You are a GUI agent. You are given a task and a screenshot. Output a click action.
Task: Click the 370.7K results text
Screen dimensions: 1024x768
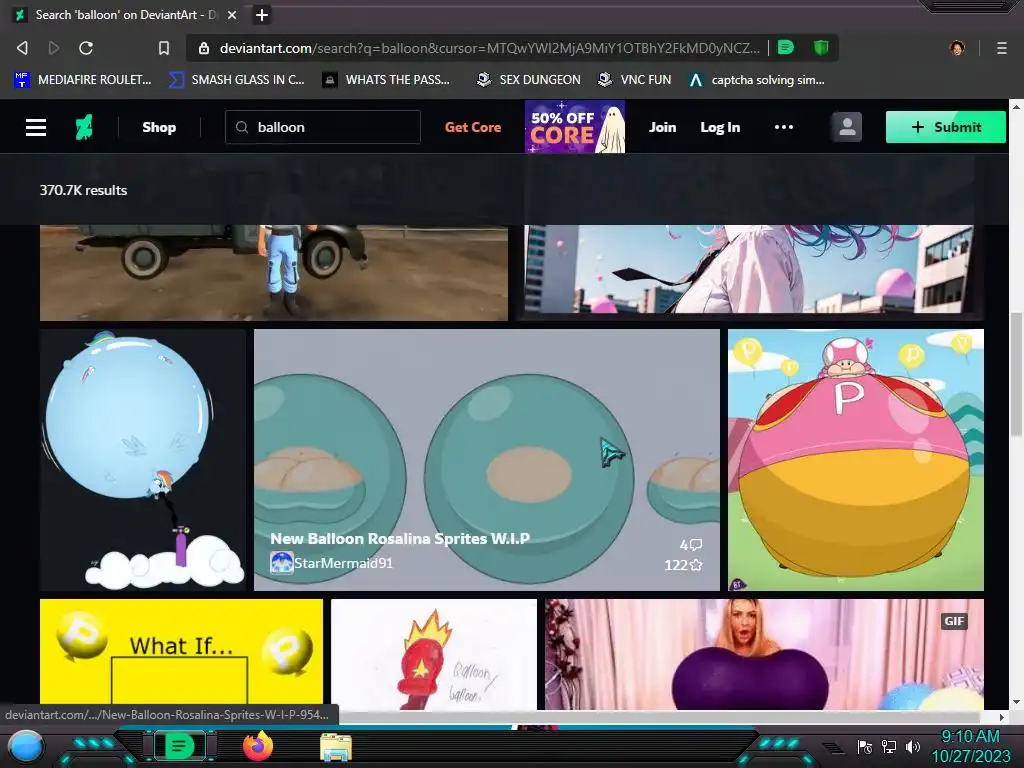(x=83, y=190)
